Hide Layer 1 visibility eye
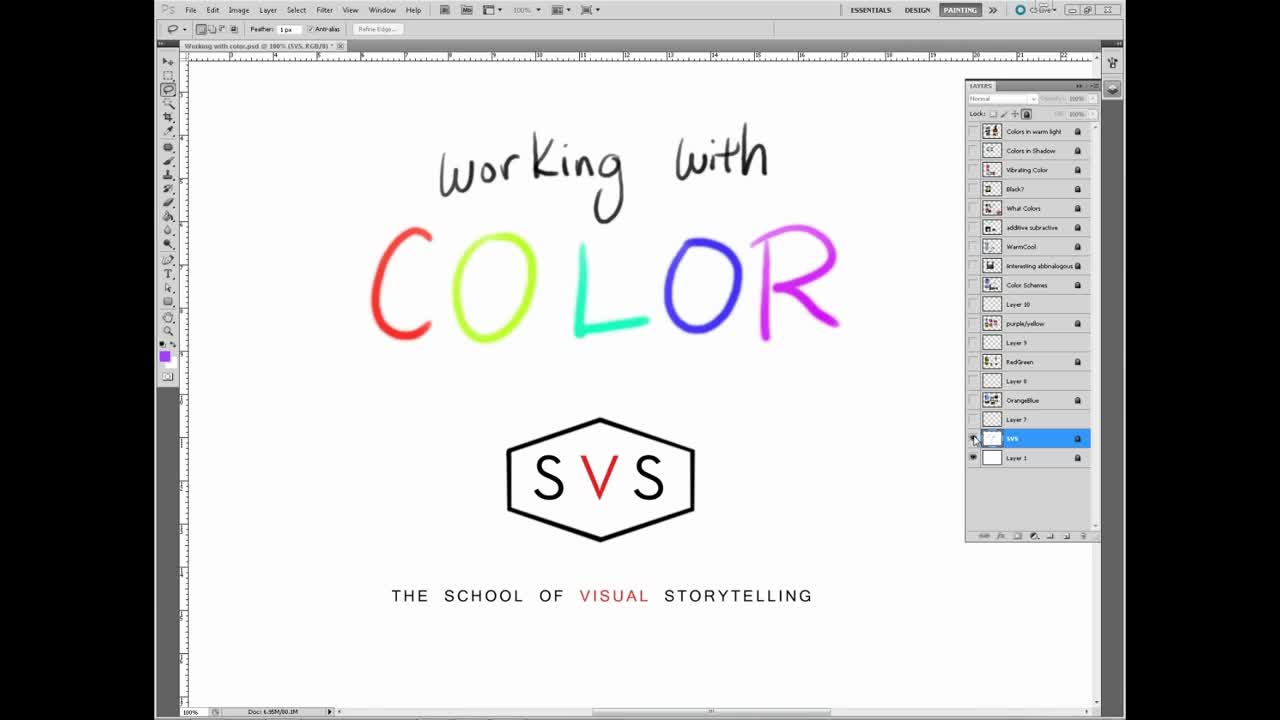 [973, 458]
